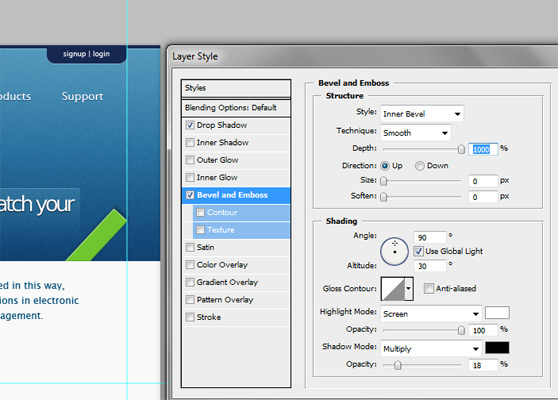Toggle the Use Global Light checkbox

pos(418,251)
